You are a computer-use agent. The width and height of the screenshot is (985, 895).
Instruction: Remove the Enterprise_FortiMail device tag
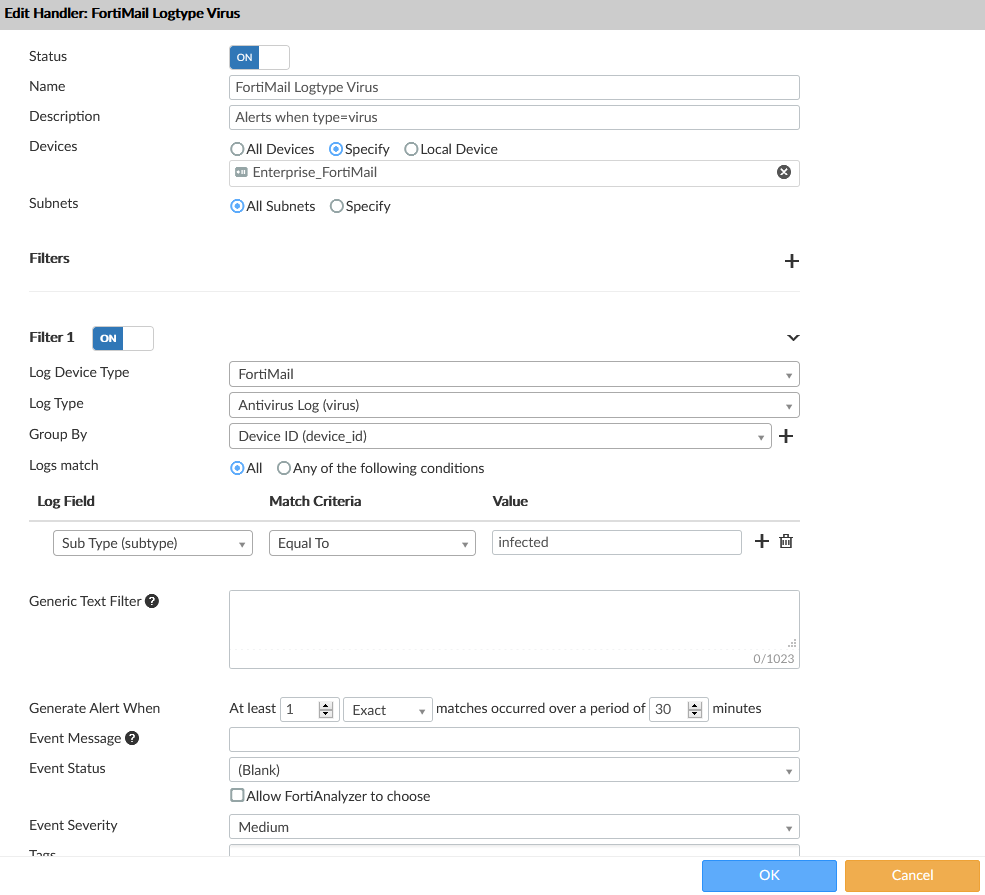click(x=783, y=171)
